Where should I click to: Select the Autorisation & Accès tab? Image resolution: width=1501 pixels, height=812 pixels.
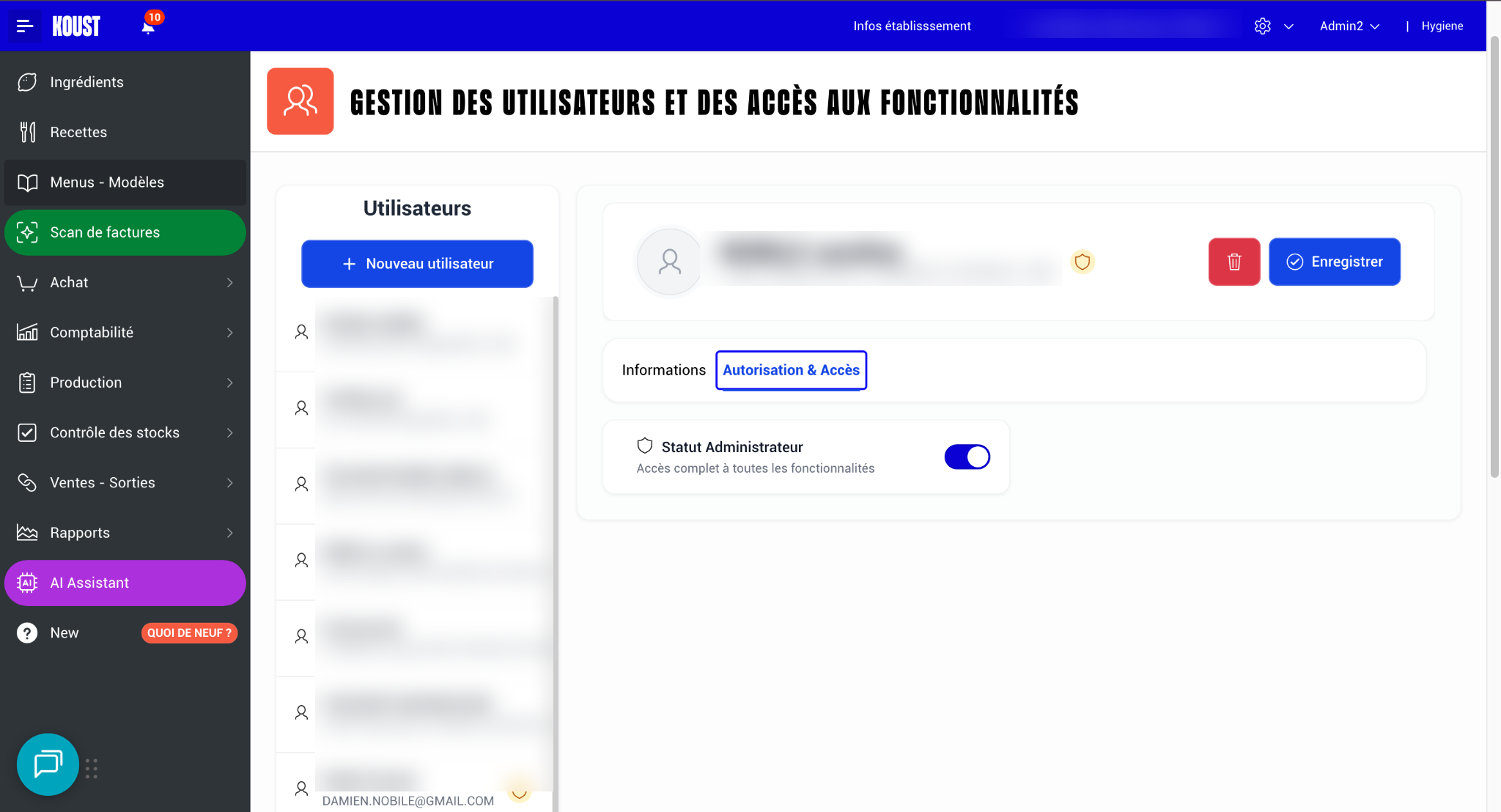792,370
